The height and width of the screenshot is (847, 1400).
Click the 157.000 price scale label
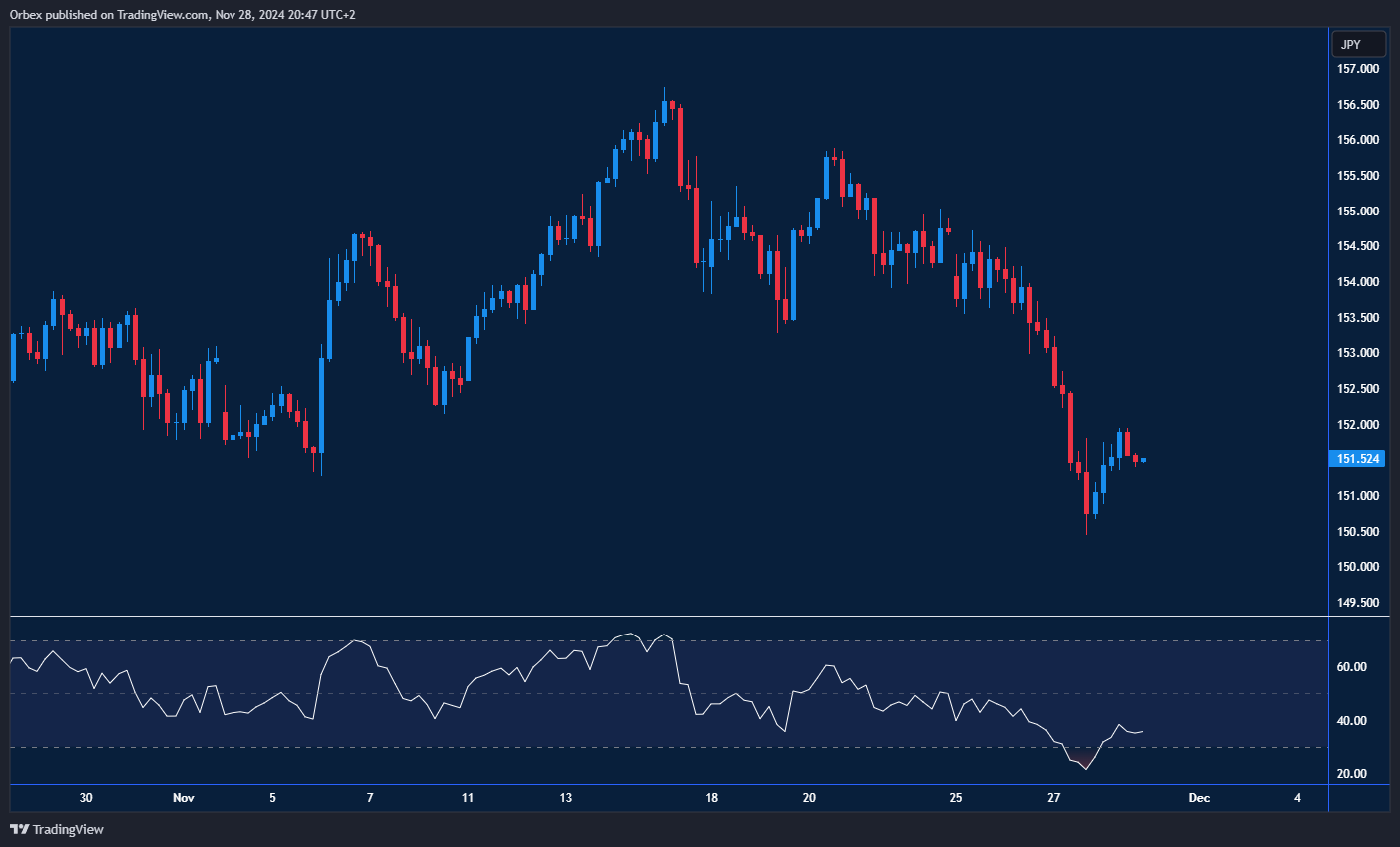1358,69
